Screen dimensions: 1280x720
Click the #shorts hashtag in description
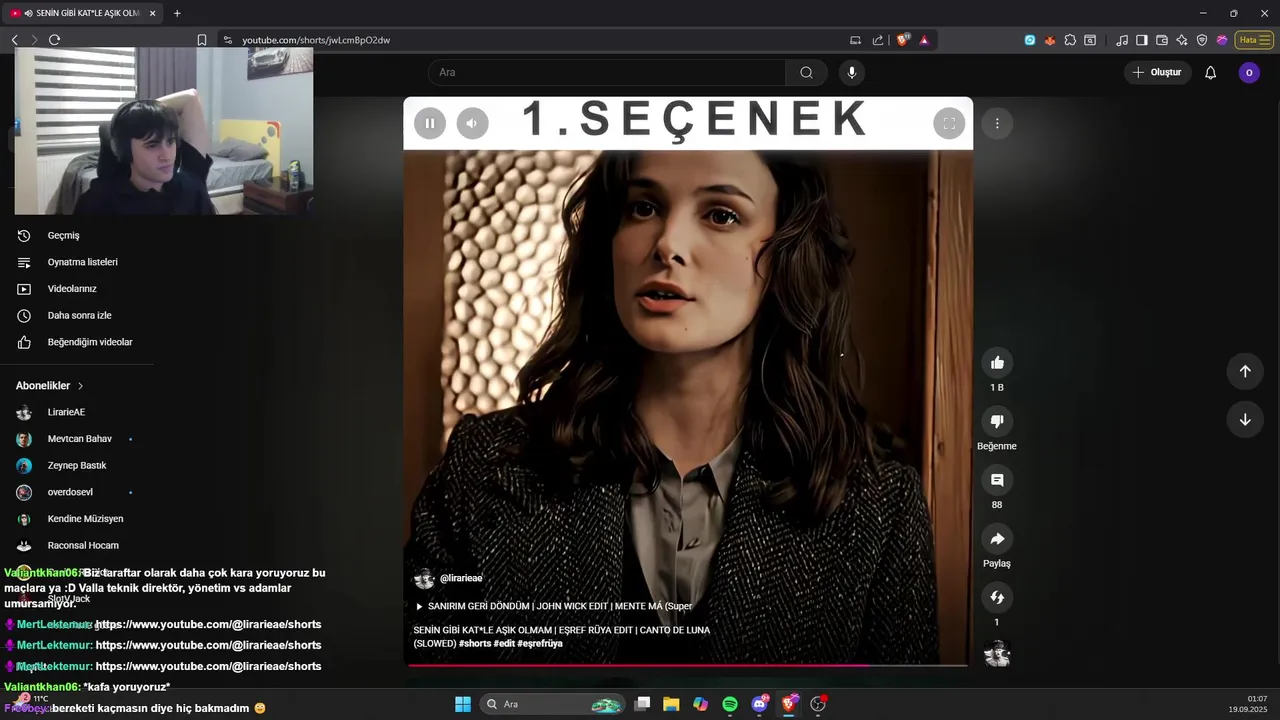click(475, 643)
